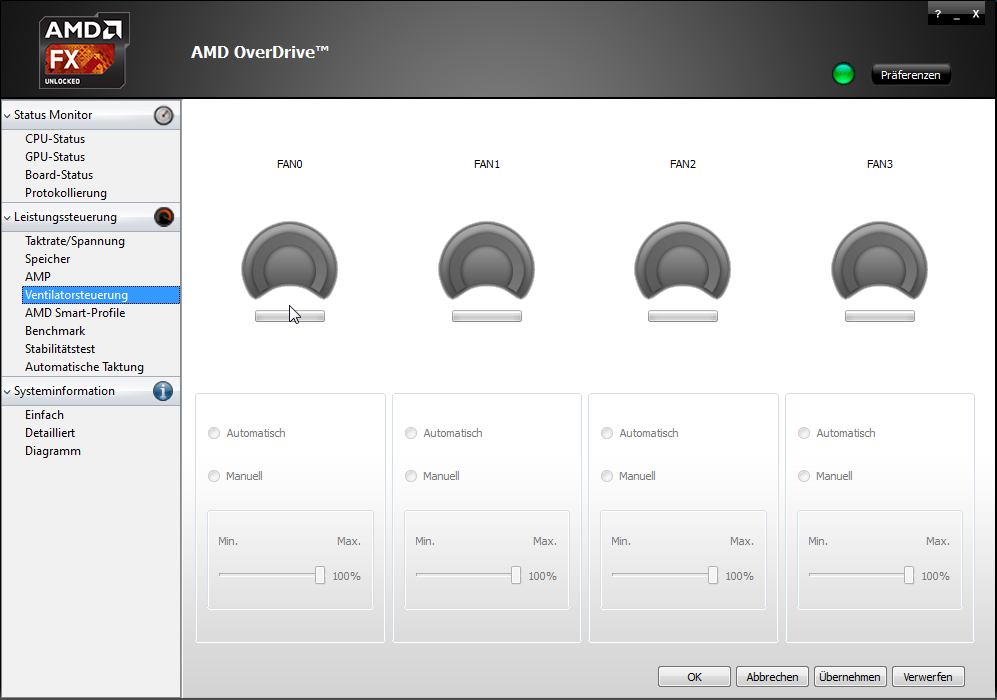Open Taktrate/Spannung settings
This screenshot has width=997, height=700.
[74, 241]
